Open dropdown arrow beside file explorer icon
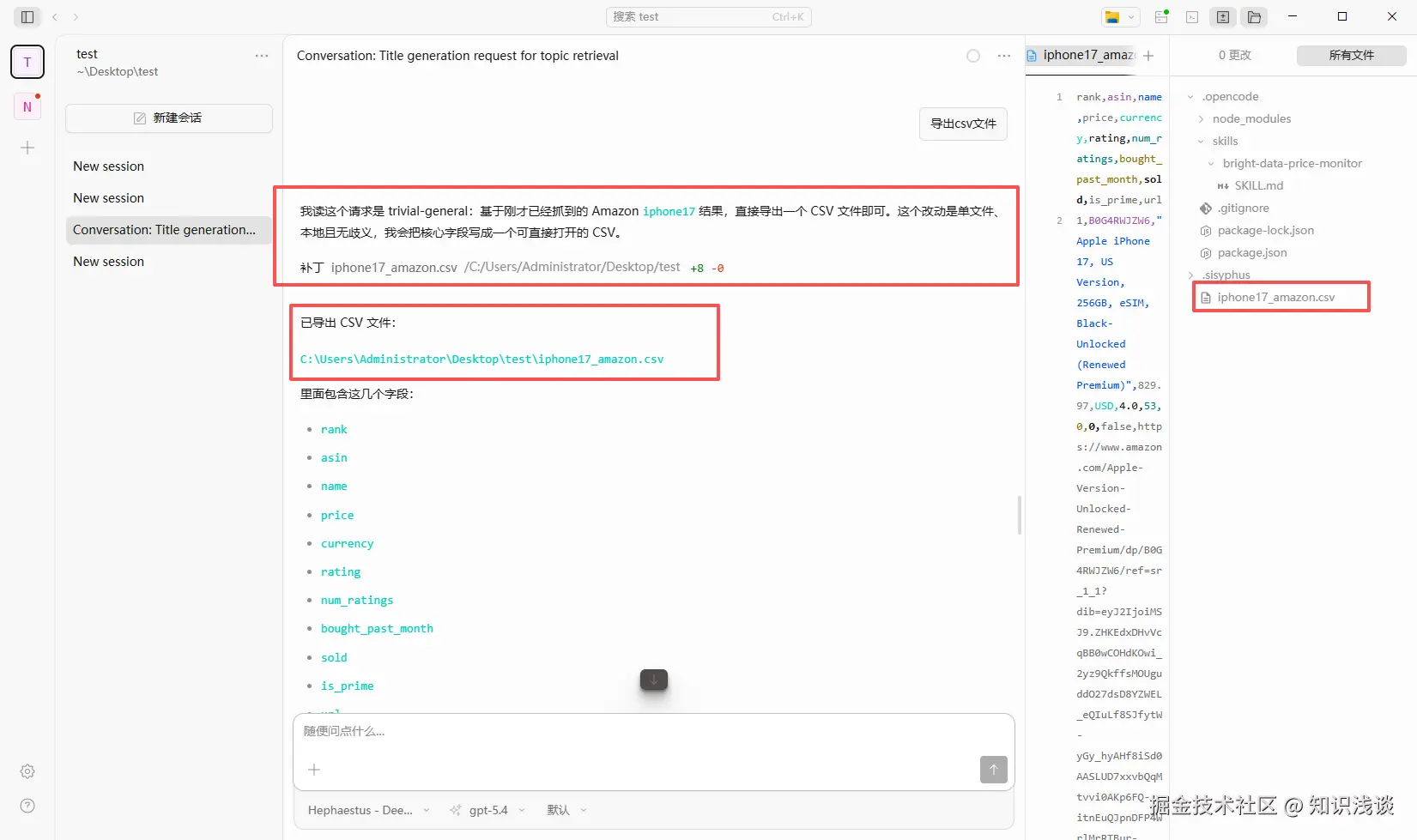Screen dimensions: 1417x840 click(x=1131, y=16)
